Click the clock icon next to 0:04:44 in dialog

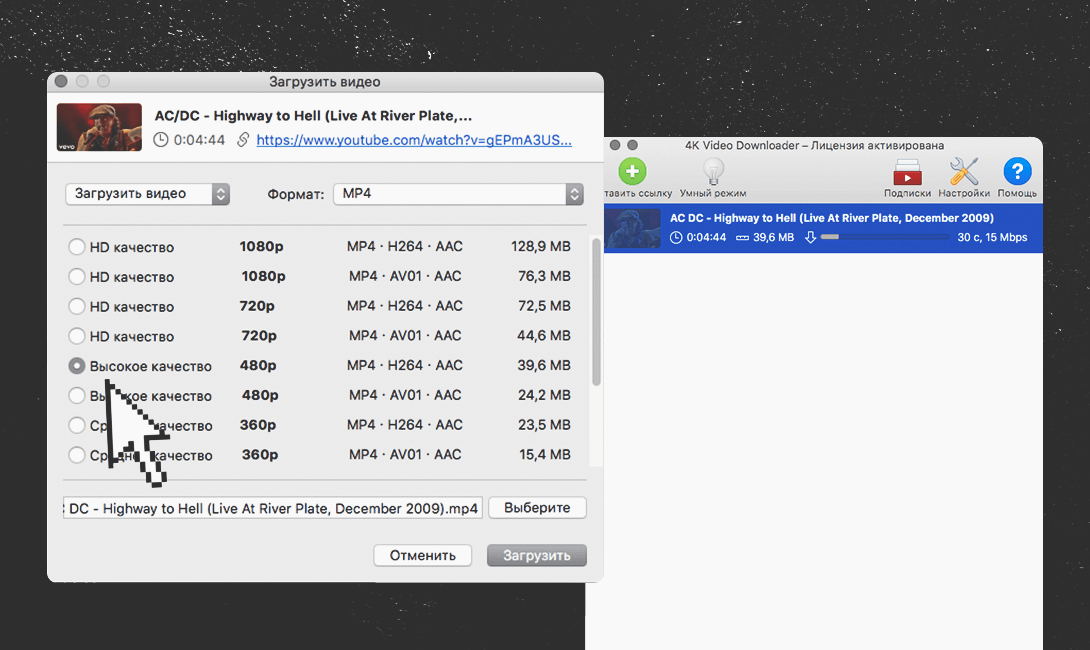[x=161, y=140]
